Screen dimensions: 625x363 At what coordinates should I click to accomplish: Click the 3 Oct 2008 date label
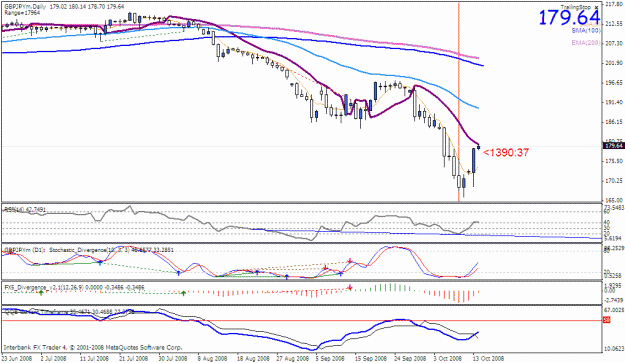448,358
